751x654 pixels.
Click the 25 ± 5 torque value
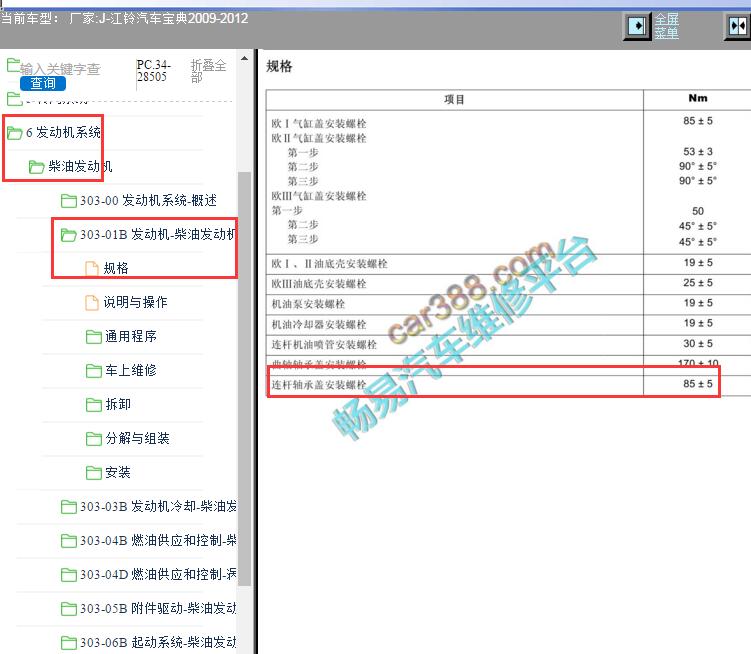point(698,283)
